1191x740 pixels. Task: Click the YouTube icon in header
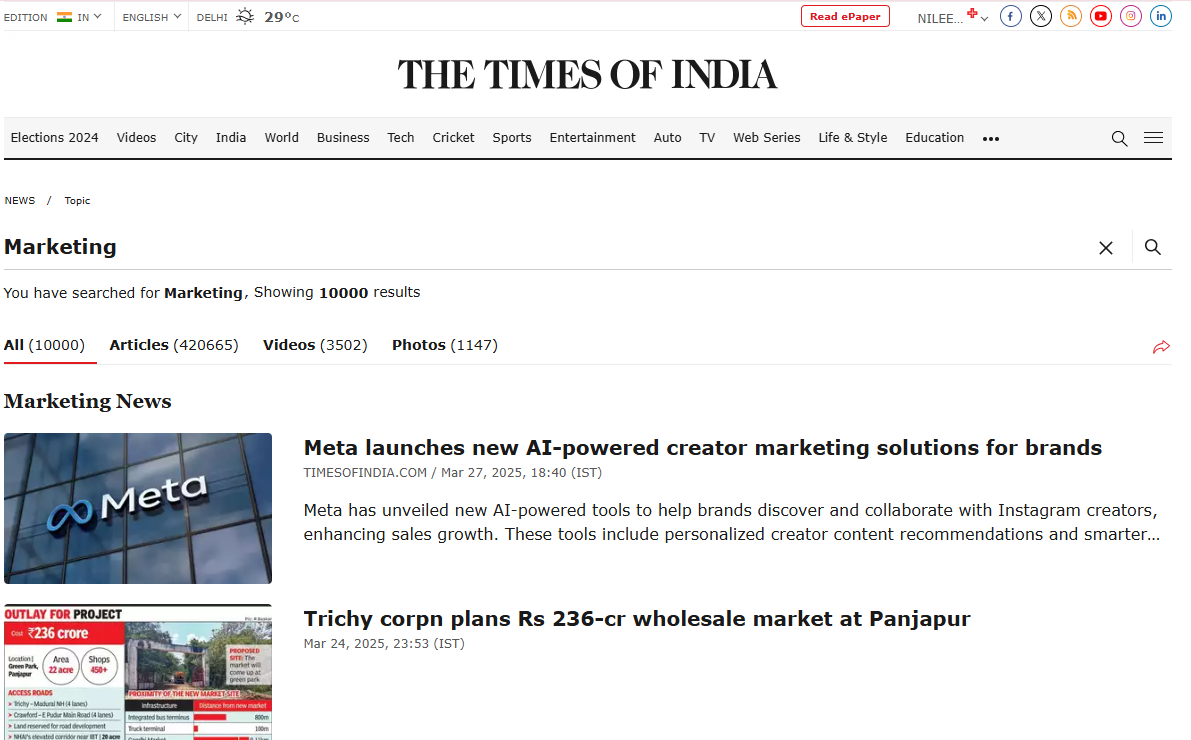pyautogui.click(x=1101, y=16)
